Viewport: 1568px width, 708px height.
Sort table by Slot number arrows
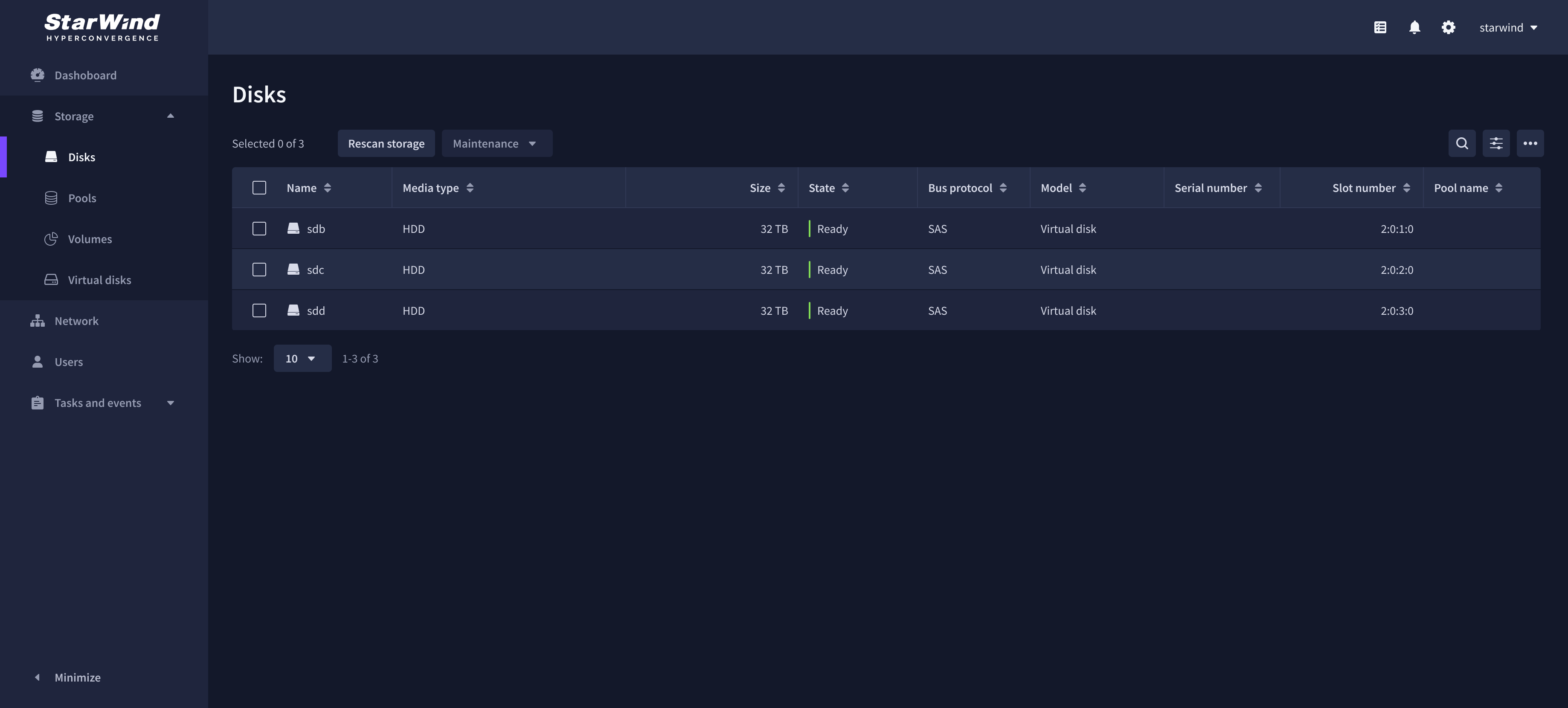[1406, 188]
